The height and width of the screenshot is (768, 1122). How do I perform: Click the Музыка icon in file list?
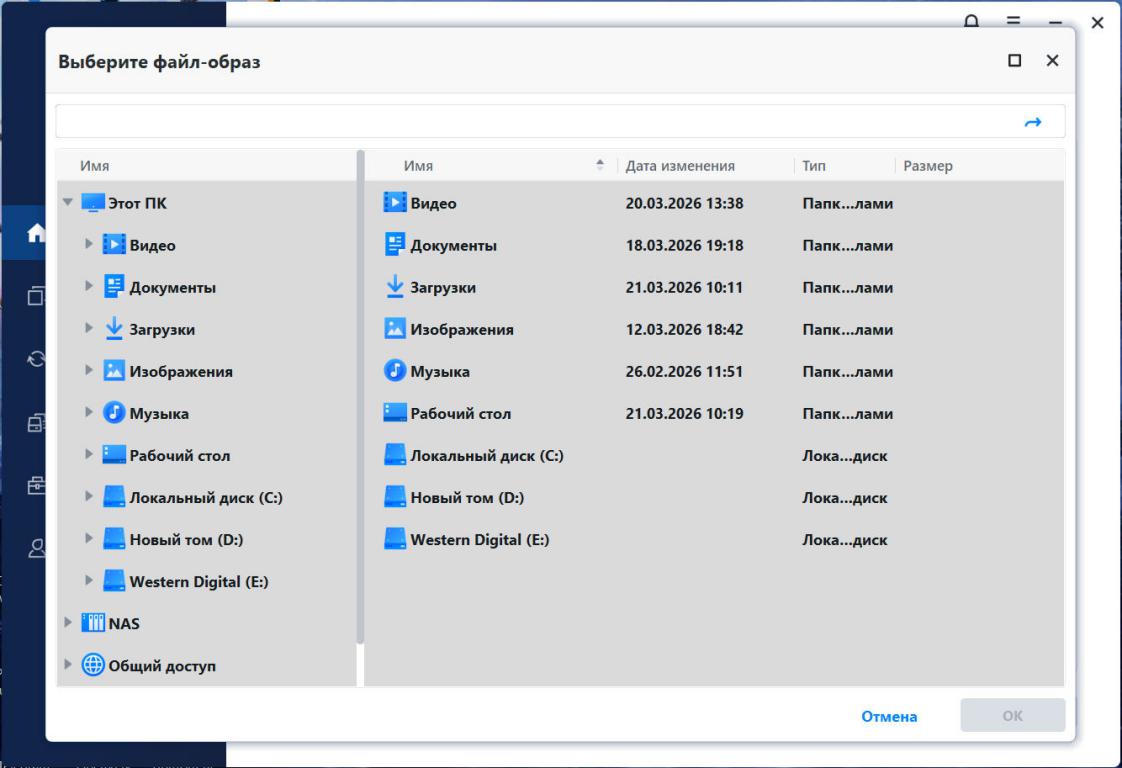[x=396, y=371]
